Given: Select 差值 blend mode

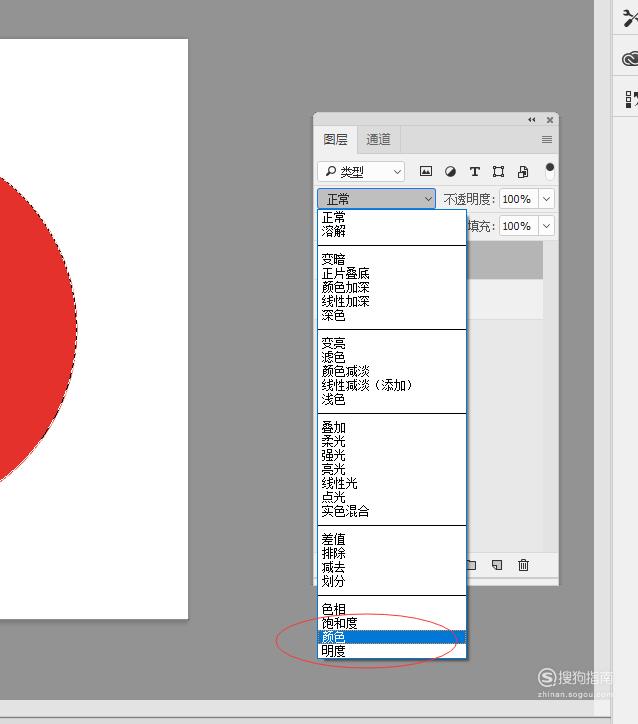Looking at the screenshot, I should click(392, 539).
